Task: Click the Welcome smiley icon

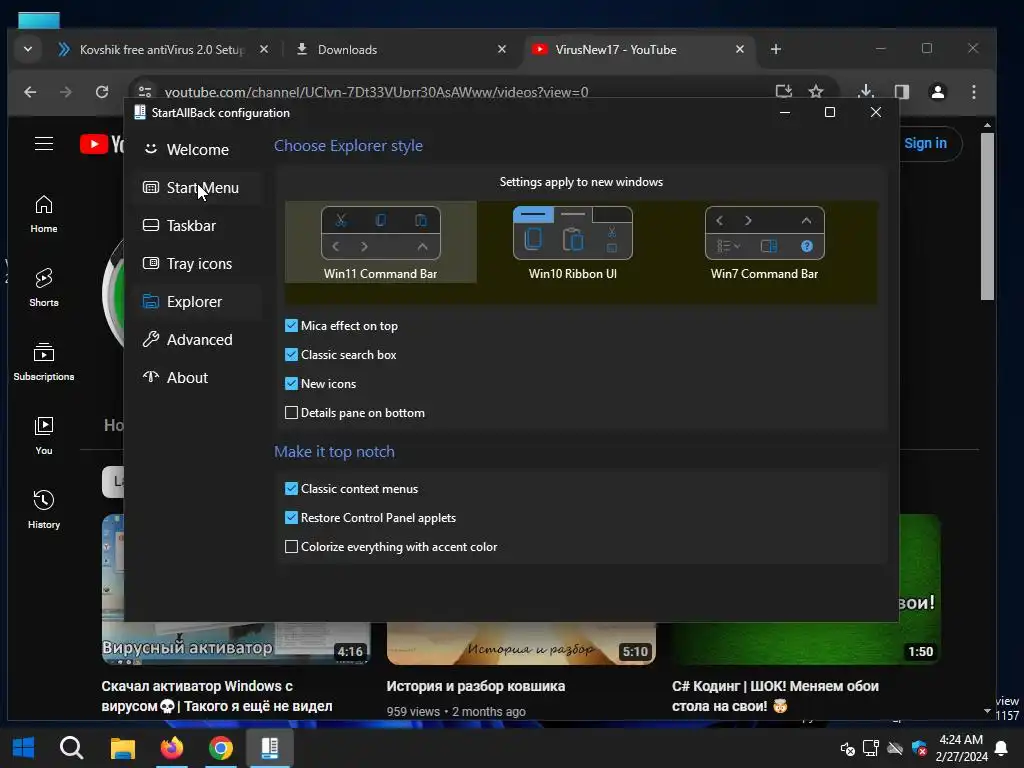Action: (x=151, y=149)
